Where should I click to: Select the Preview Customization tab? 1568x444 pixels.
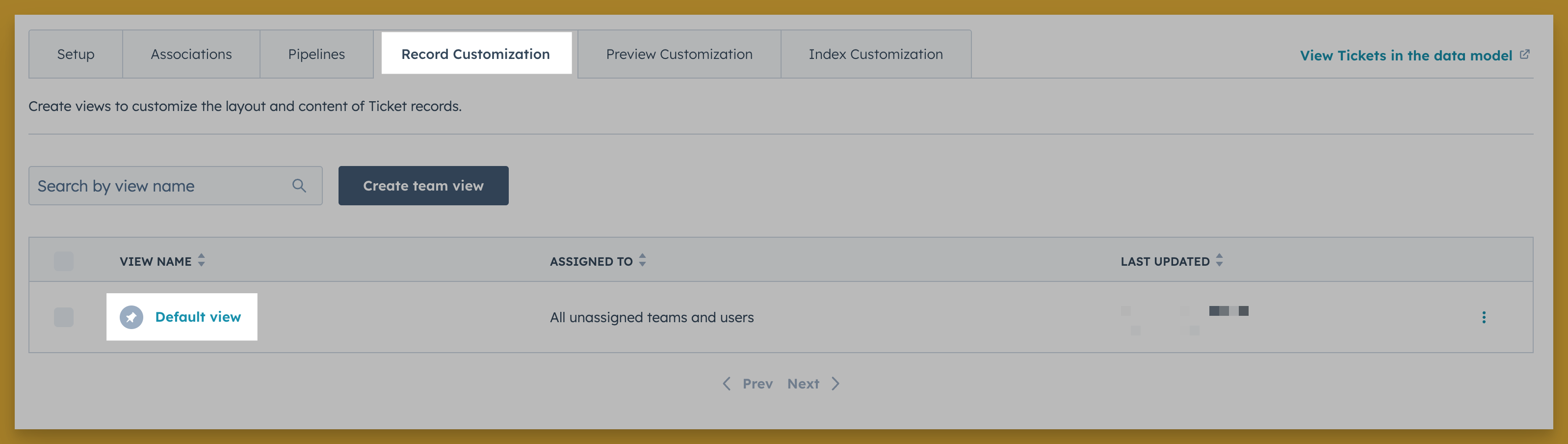(679, 54)
